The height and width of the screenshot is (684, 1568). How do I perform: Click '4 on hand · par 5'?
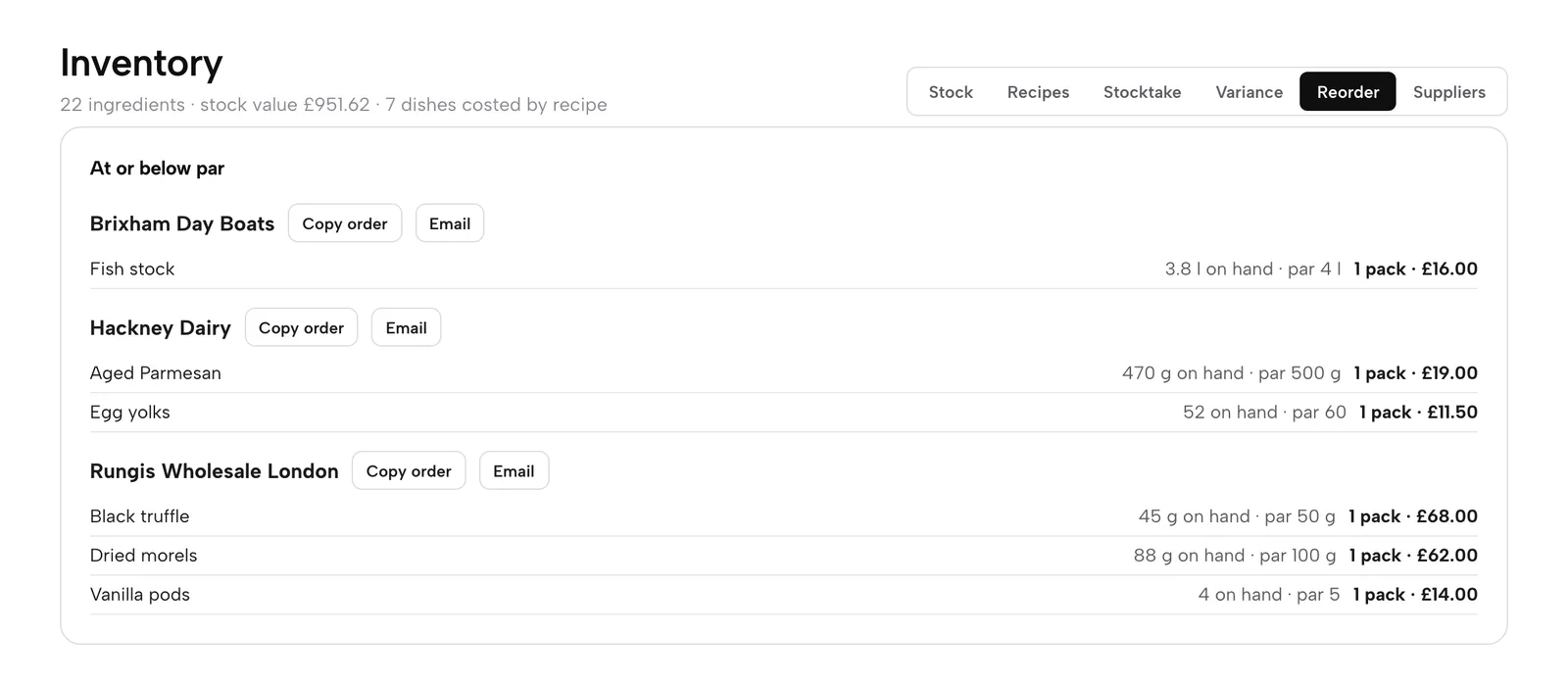(x=1269, y=595)
